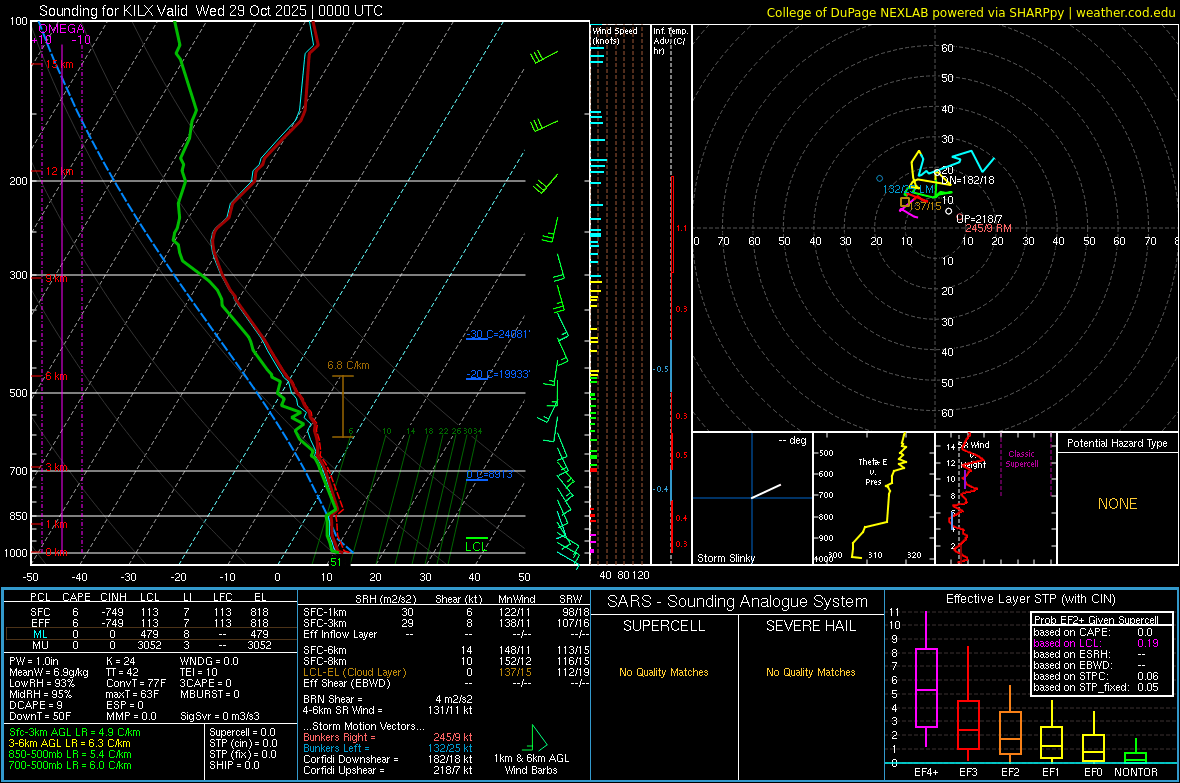This screenshot has width=1180, height=783.
Task: Click No Quality Matches under SEVERE HAIL
Action: tap(810, 672)
